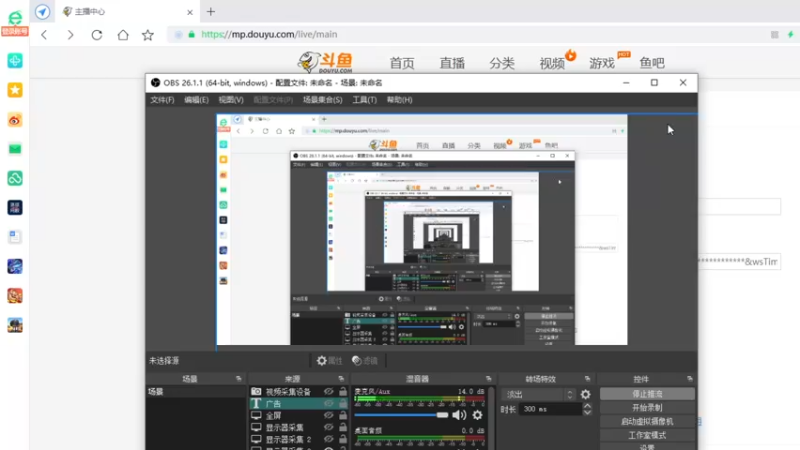Open the 工具(T) menu in OBS

click(x=364, y=100)
